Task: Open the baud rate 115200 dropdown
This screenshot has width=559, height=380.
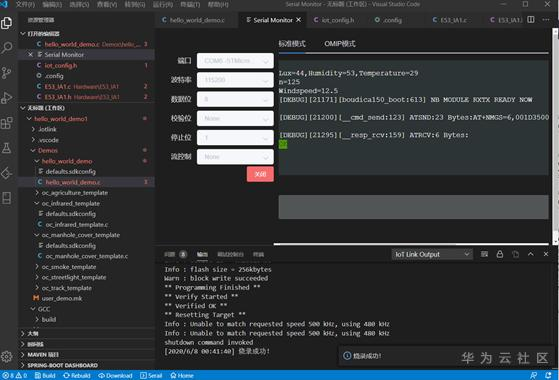Action: 235,80
